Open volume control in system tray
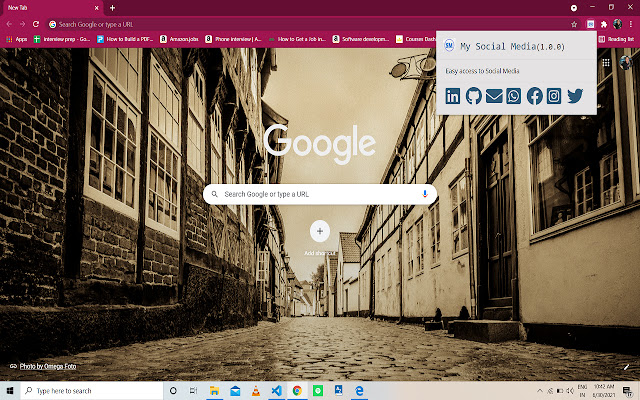This screenshot has width=640, height=400. 570,391
